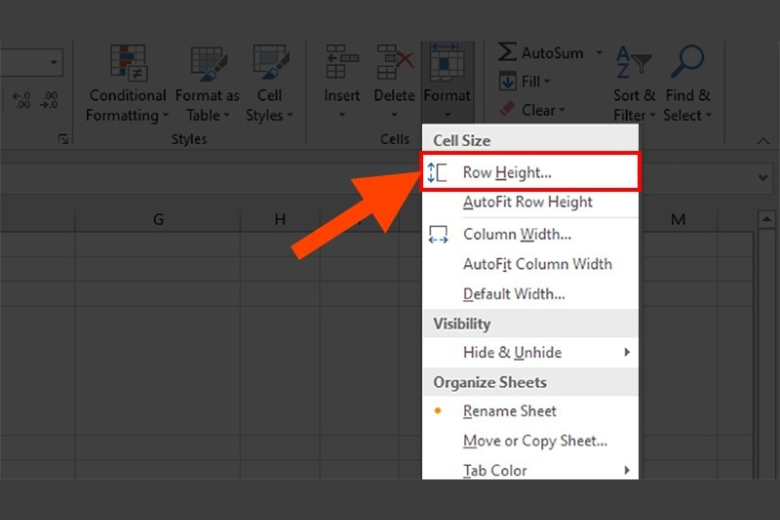Select column H header
The width and height of the screenshot is (780, 520).
(280, 219)
